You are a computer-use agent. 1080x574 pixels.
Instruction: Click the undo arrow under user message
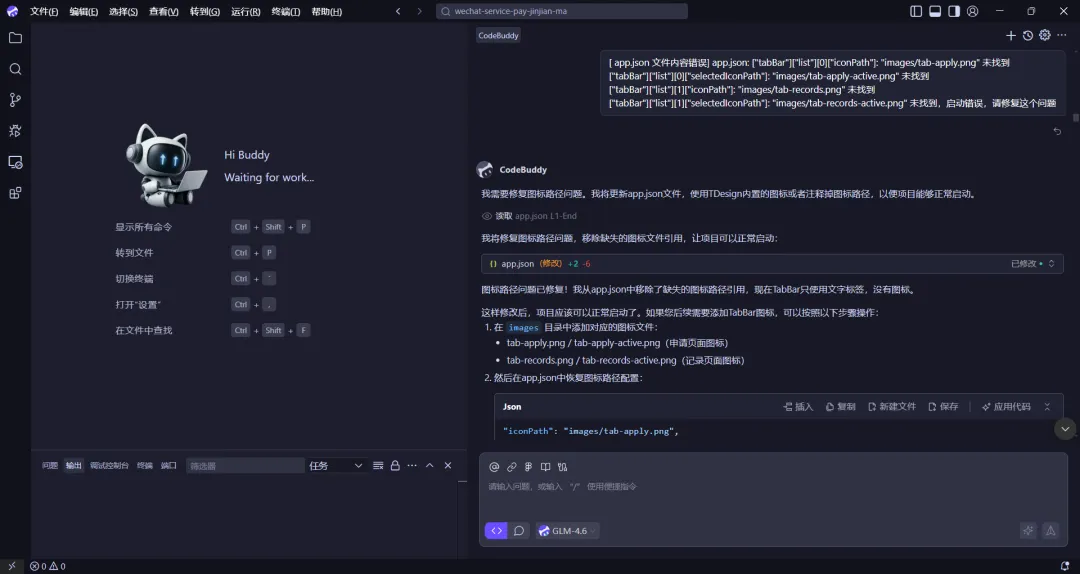1057,131
